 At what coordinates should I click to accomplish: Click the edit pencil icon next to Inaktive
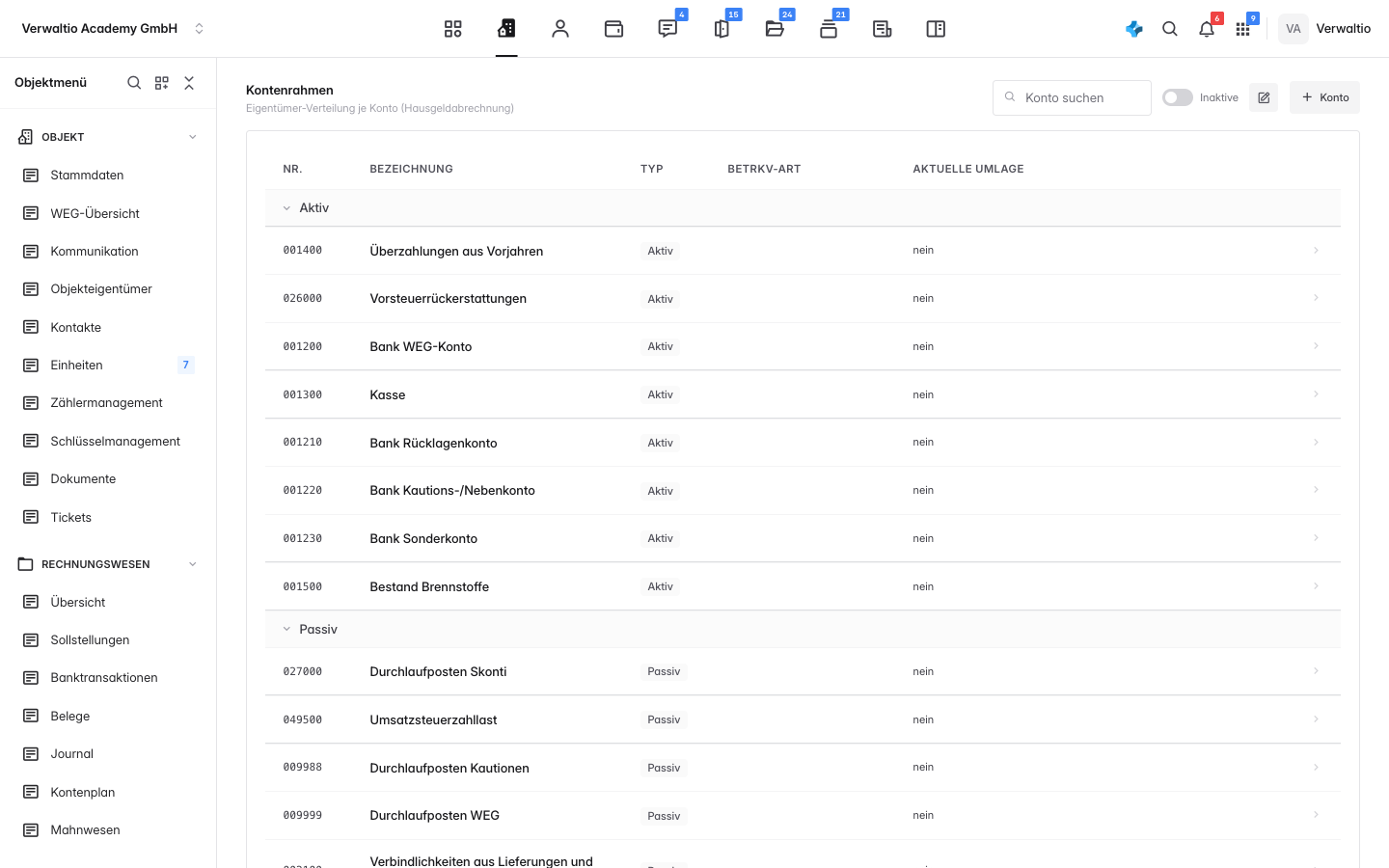[1264, 97]
